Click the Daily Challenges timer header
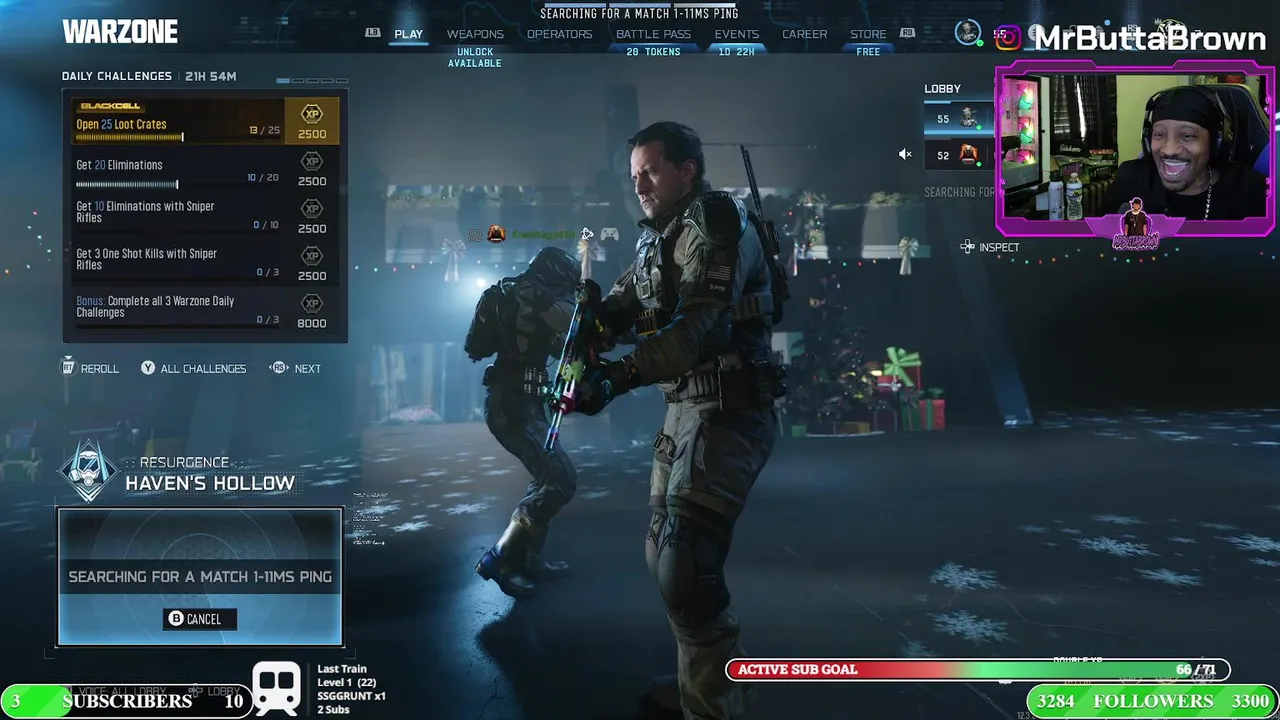 [149, 76]
